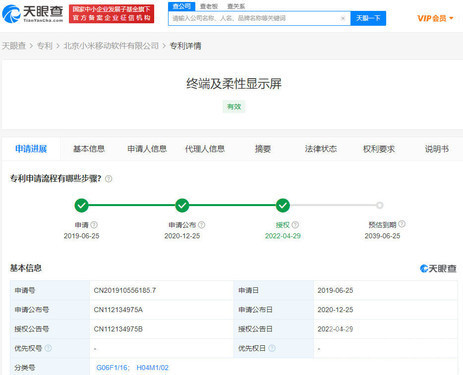The height and width of the screenshot is (375, 463).
Task: Click the 天眼一下 search button
Action: tap(368, 18)
